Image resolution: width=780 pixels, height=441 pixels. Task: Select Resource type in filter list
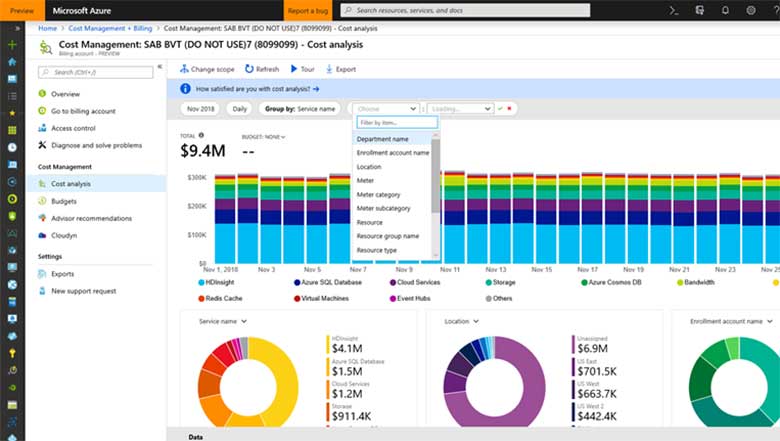(x=392, y=250)
